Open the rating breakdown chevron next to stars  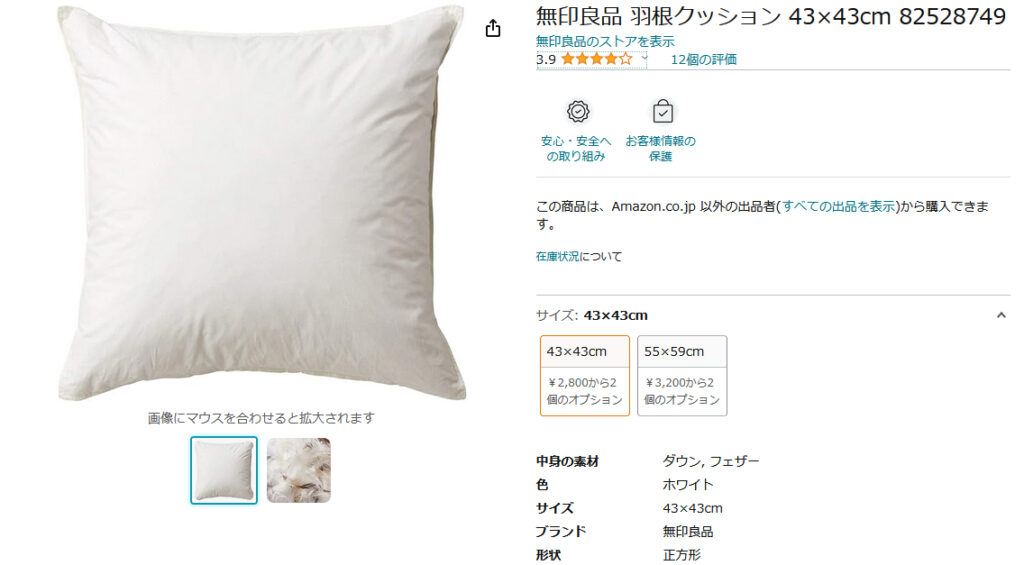(645, 58)
